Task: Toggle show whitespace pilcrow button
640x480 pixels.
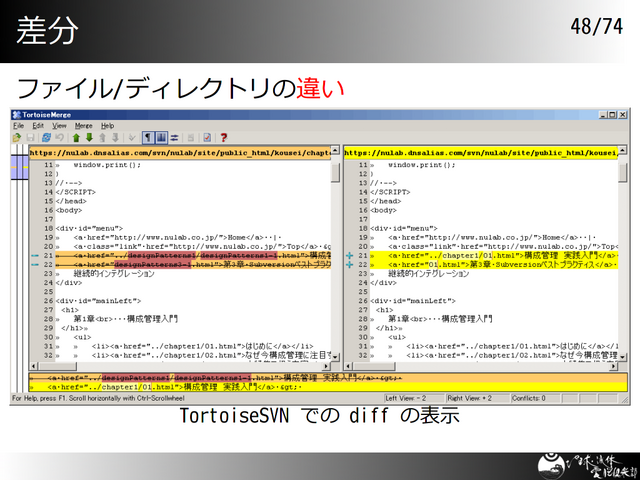Action: [147, 137]
